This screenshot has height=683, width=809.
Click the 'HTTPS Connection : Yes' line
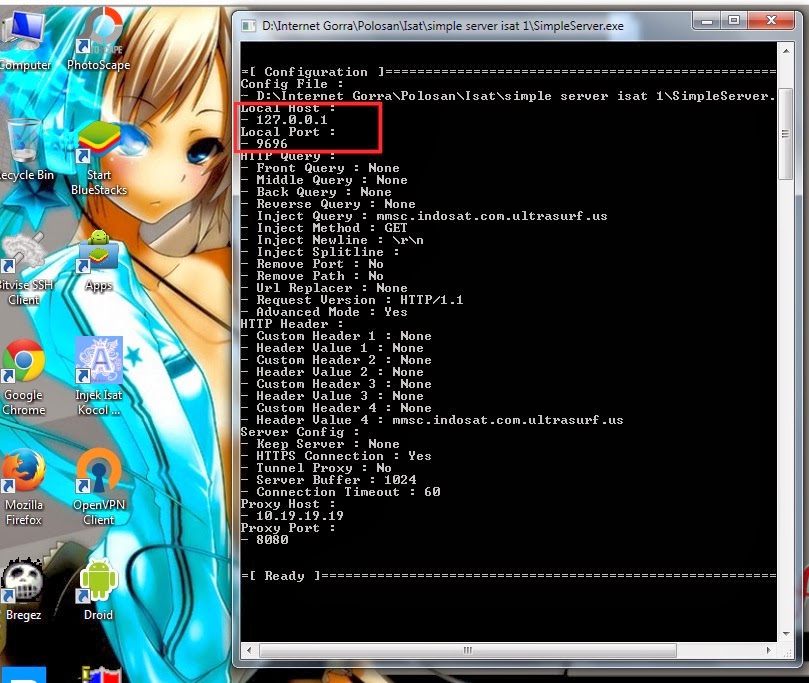tap(336, 456)
